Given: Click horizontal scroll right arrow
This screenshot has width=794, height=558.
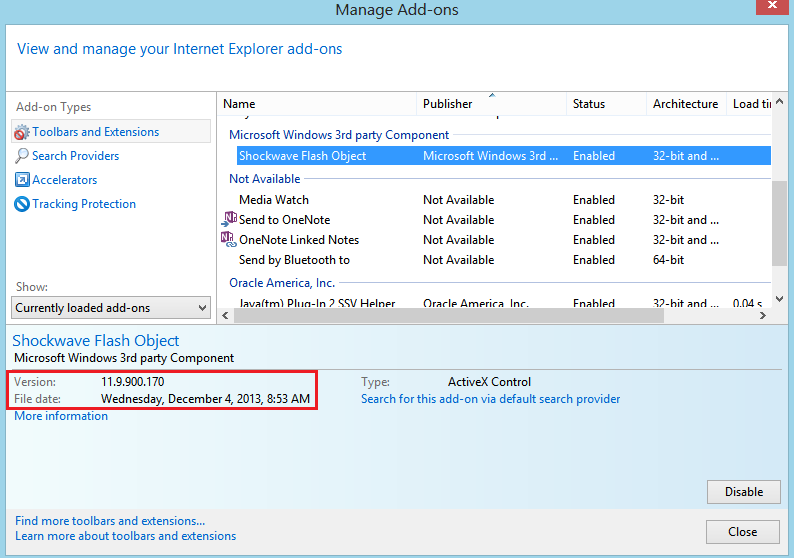Looking at the screenshot, I should pos(763,316).
